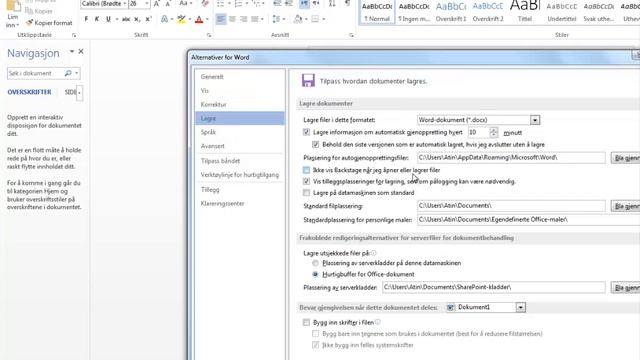
Task: Open the font color dropdown arrow
Action: coord(207,19)
